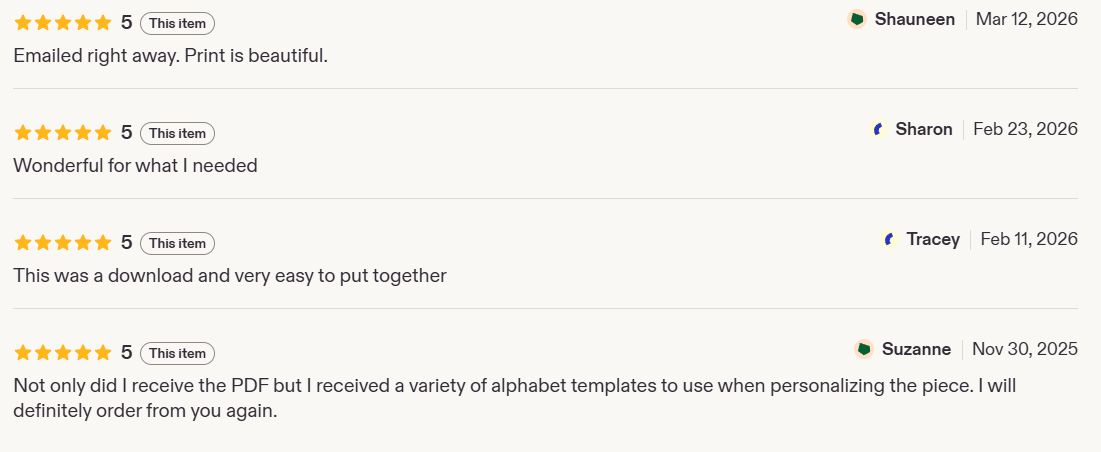Click the review text "Wonderful for what I needed"
Screen dimensions: 1101x452
point(136,166)
